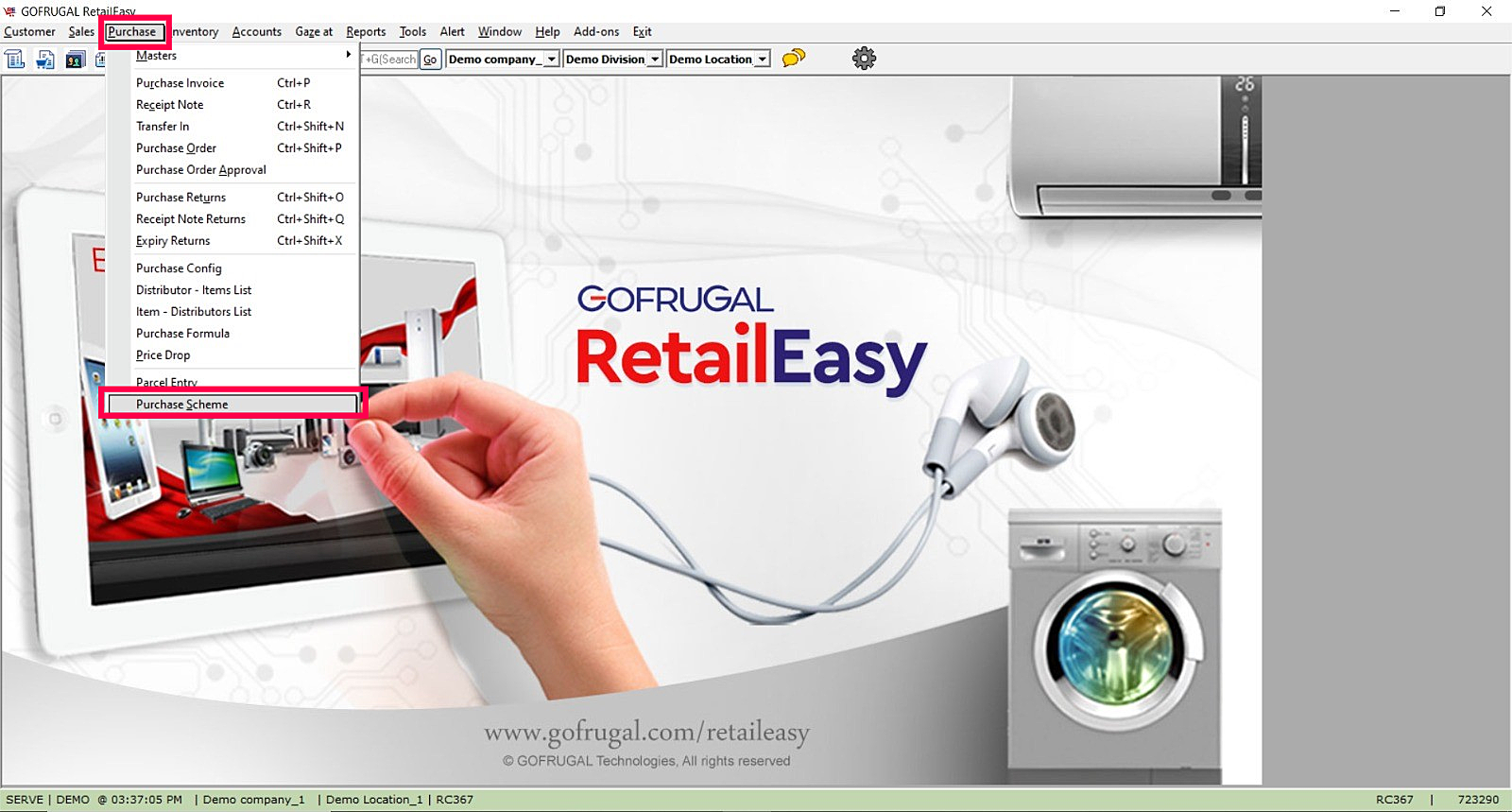
Task: Open the Tools menu
Action: coord(413,32)
